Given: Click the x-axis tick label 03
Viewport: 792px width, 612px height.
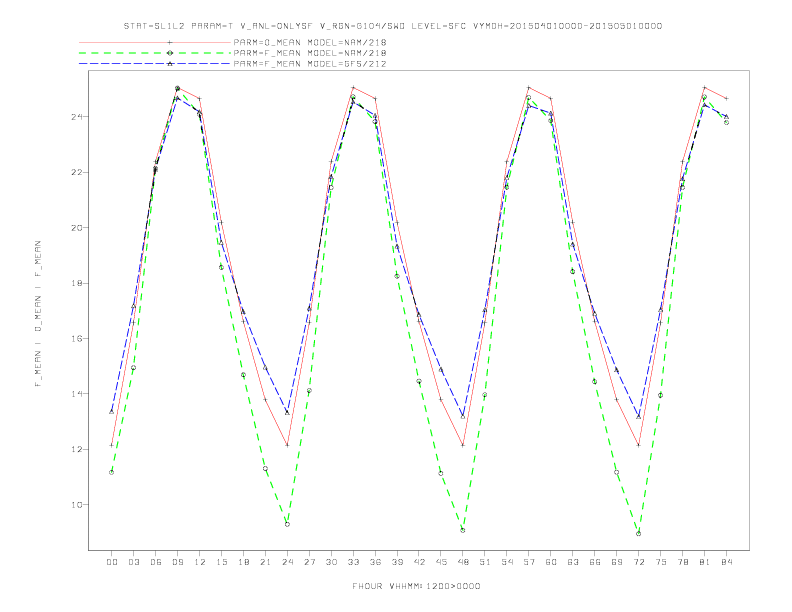Looking at the screenshot, I should [133, 562].
